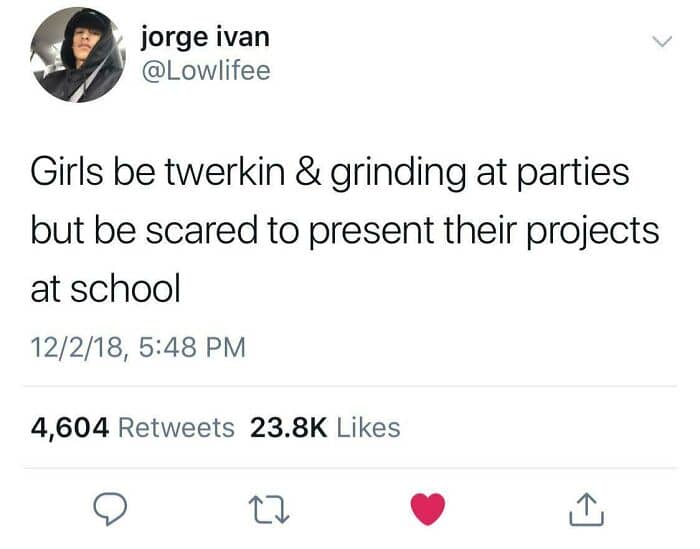View the 23.8K Likes list
700x549 pixels.
tap(325, 428)
